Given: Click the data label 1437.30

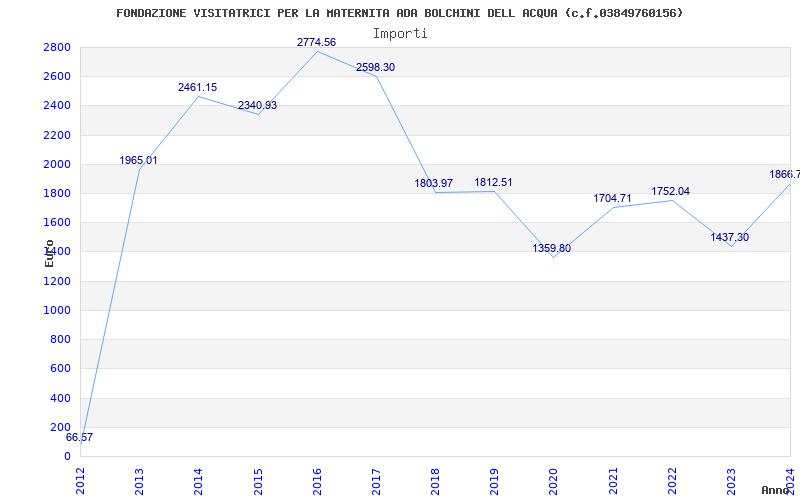Looking at the screenshot, I should [730, 237].
